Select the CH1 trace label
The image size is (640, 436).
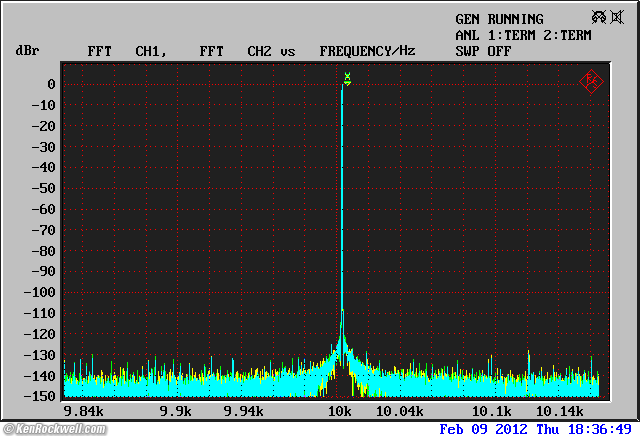[x=150, y=50]
